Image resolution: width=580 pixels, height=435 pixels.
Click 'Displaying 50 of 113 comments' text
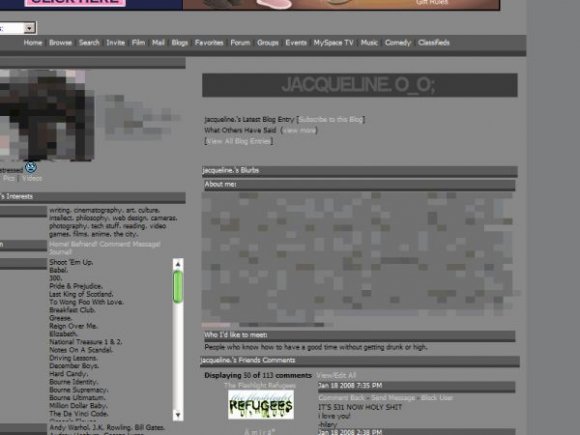[x=258, y=375]
